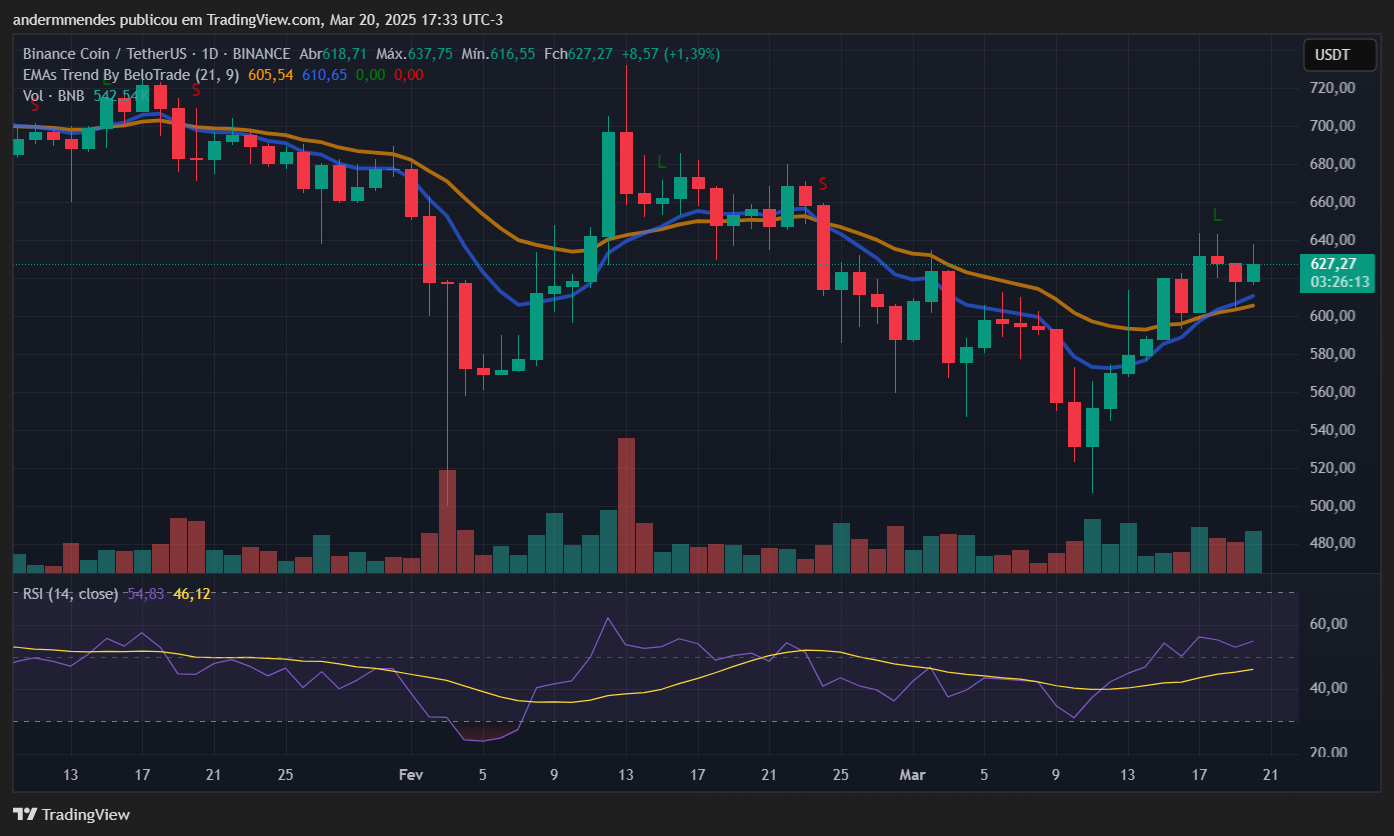Click the low price value Mín.616,55
This screenshot has height=836, width=1394.
(498, 54)
